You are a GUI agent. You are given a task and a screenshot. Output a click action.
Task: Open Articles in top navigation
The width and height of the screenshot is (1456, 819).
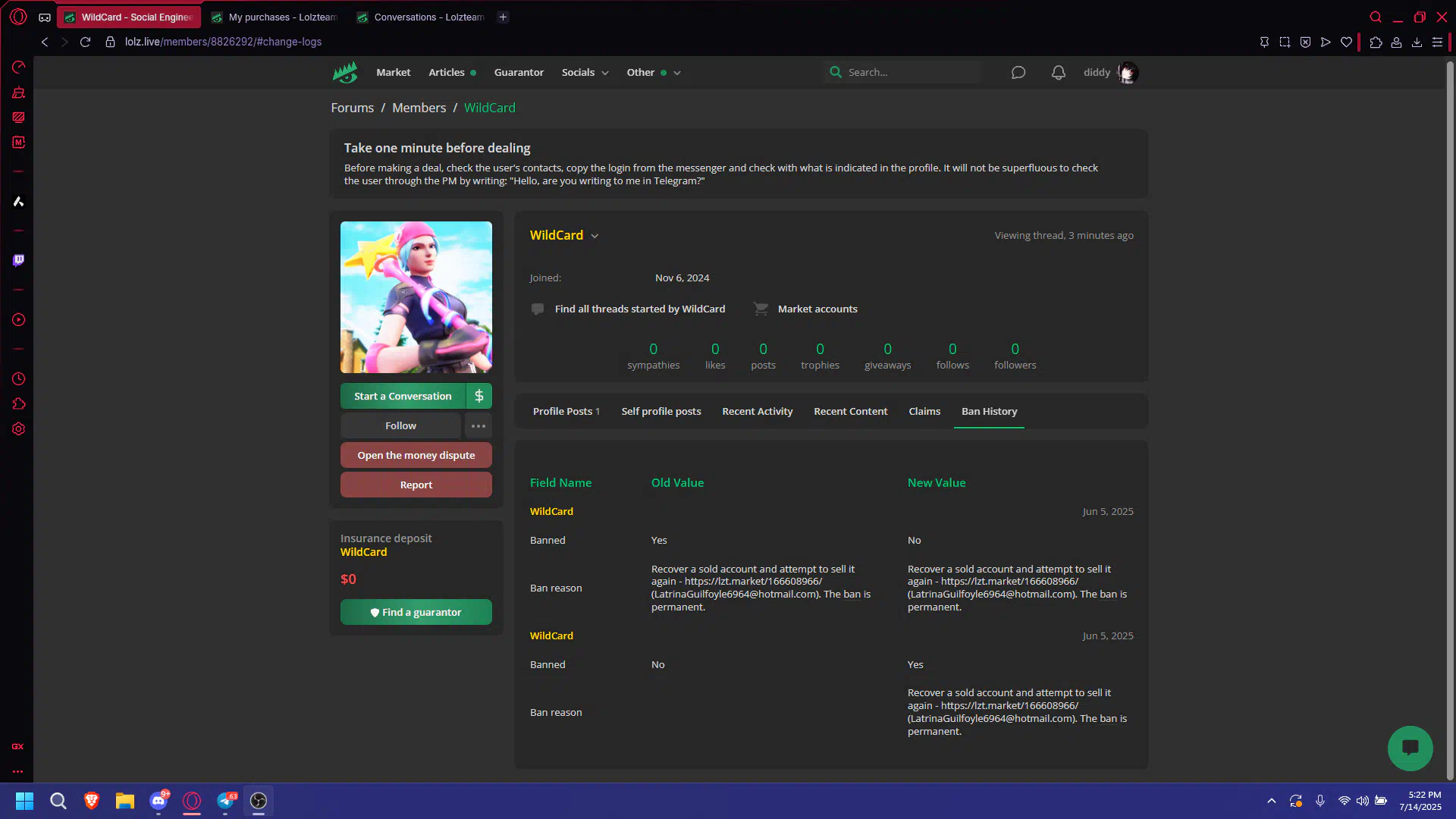452,72
